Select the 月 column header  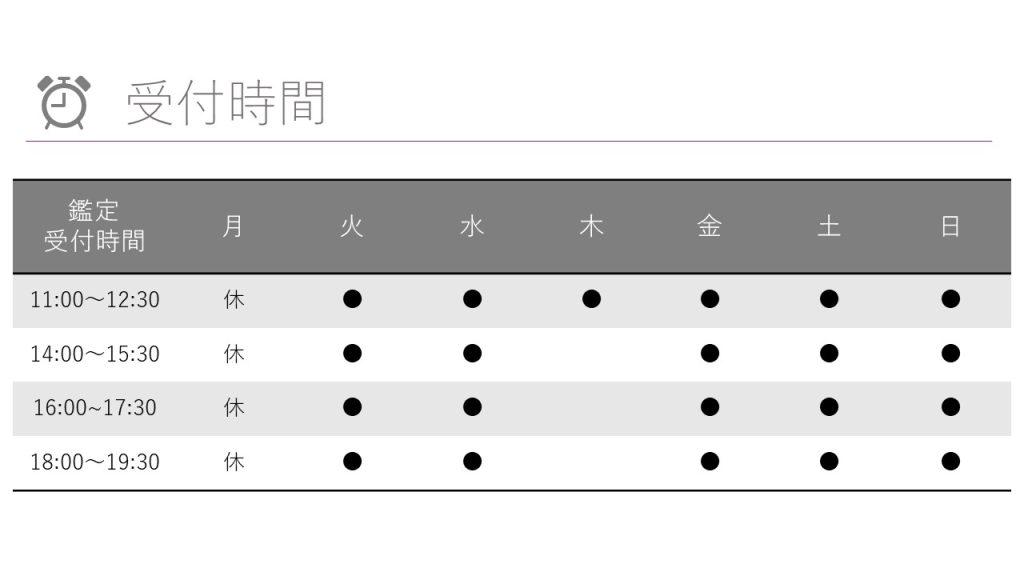click(x=233, y=227)
